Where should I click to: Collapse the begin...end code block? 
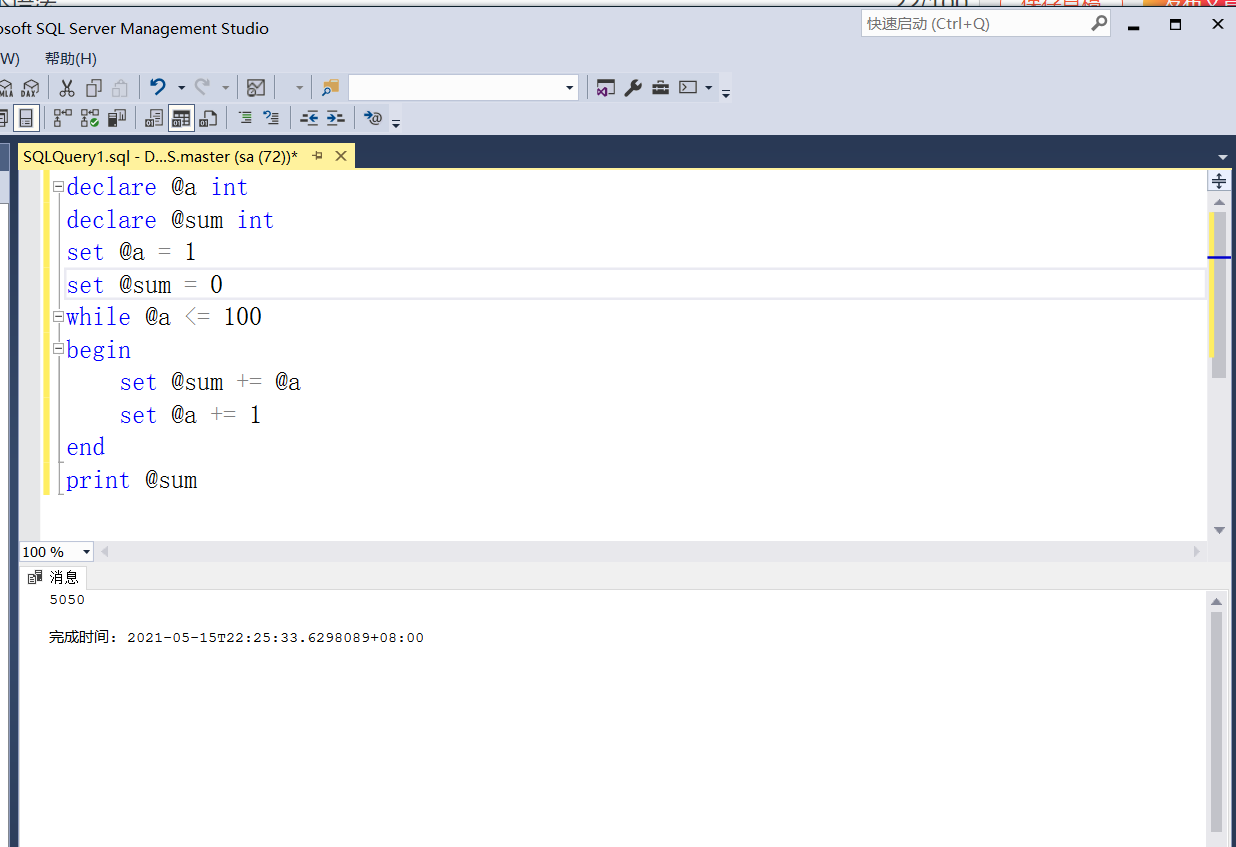coord(58,350)
